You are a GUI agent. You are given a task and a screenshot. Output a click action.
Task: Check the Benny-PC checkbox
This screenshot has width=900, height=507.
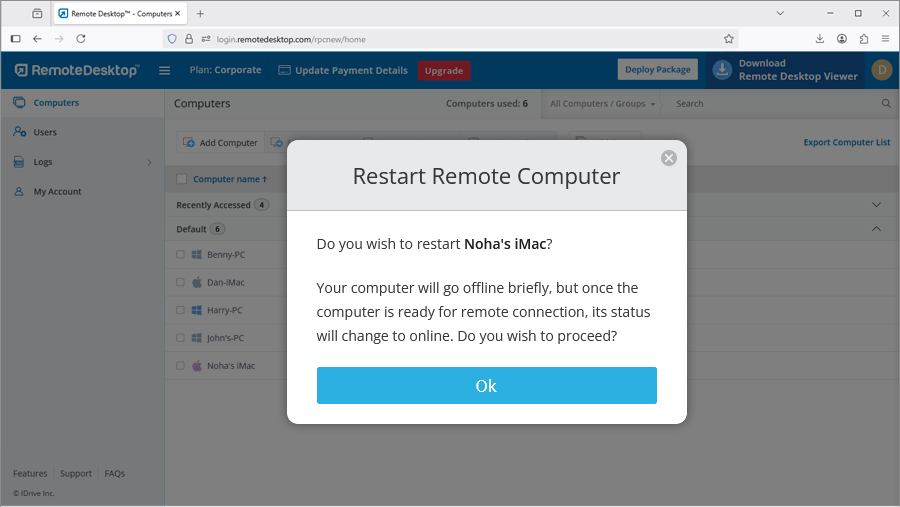click(181, 255)
